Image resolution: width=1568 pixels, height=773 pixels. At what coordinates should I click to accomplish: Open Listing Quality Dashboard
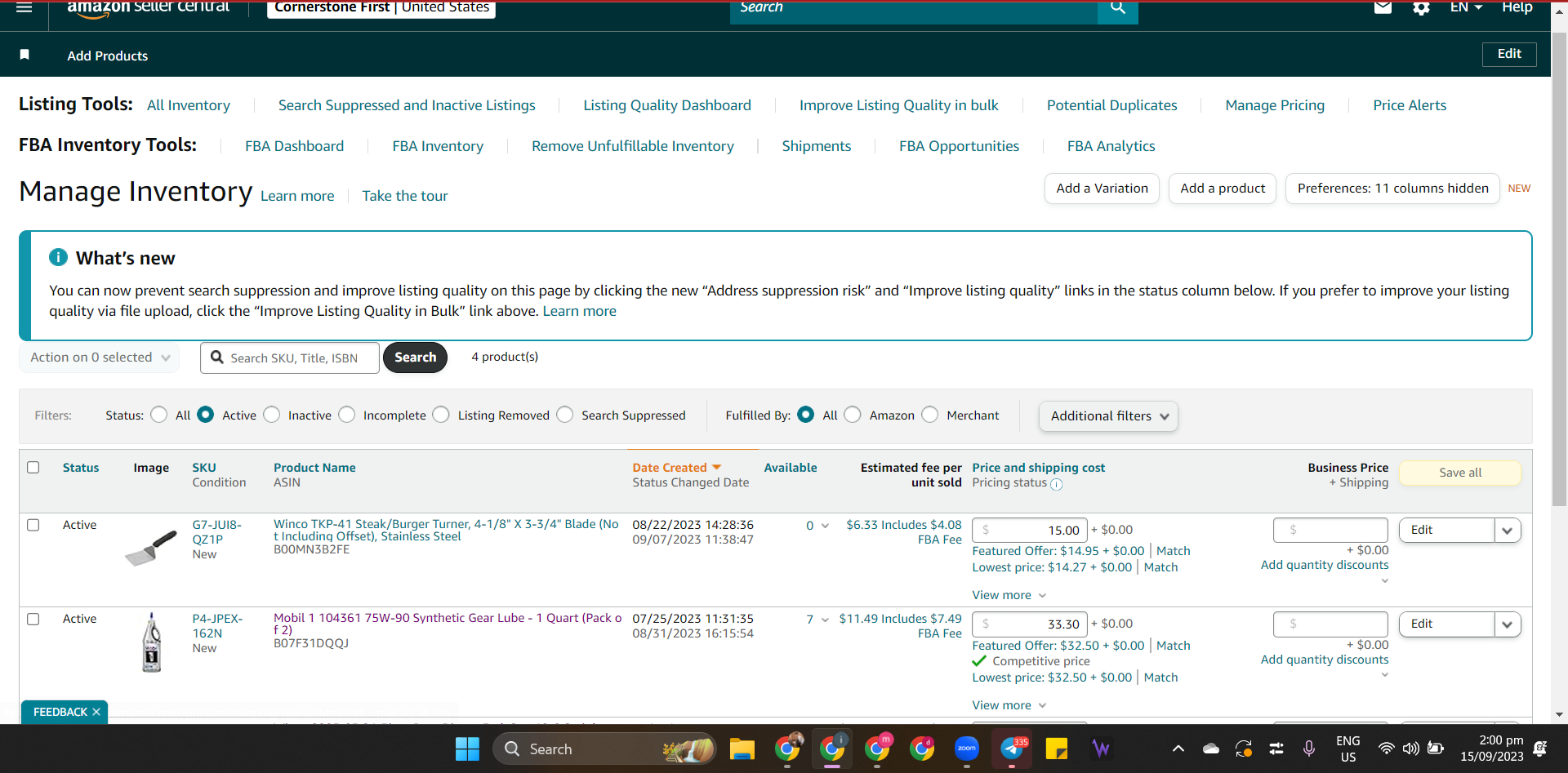(x=667, y=105)
